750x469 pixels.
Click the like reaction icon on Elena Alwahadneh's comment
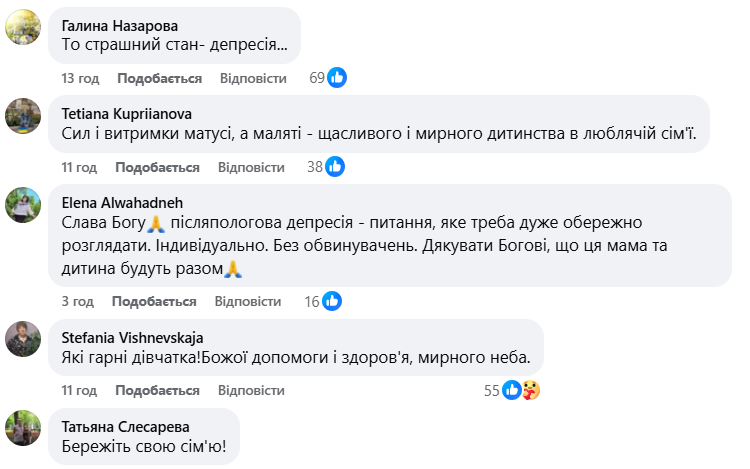332,301
